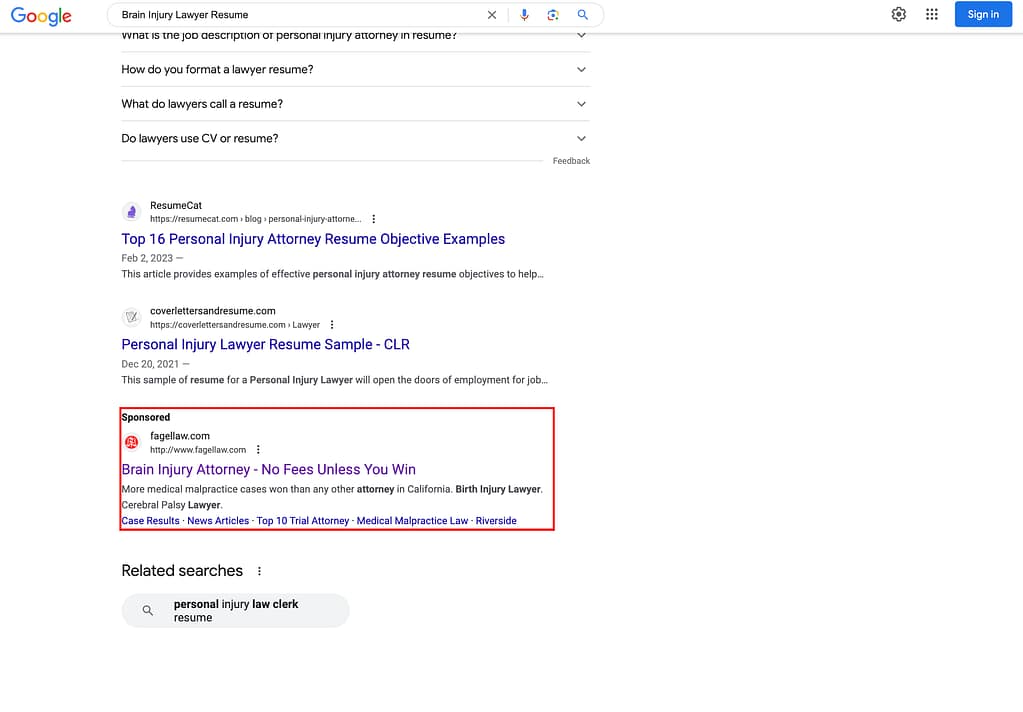Open the Case Results sitelink
Image resolution: width=1023 pixels, height=712 pixels.
tap(151, 521)
